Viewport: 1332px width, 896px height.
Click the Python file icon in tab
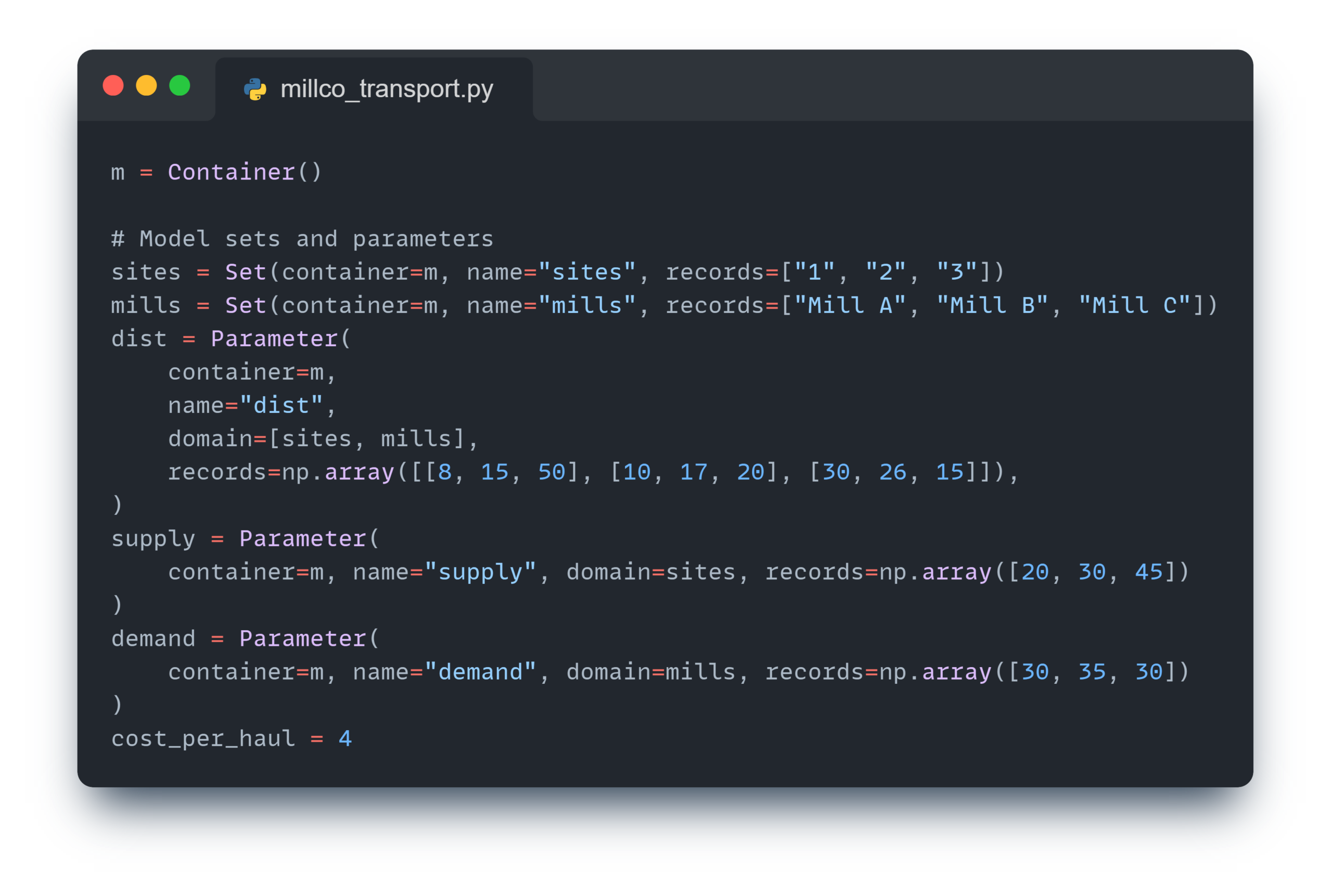255,89
